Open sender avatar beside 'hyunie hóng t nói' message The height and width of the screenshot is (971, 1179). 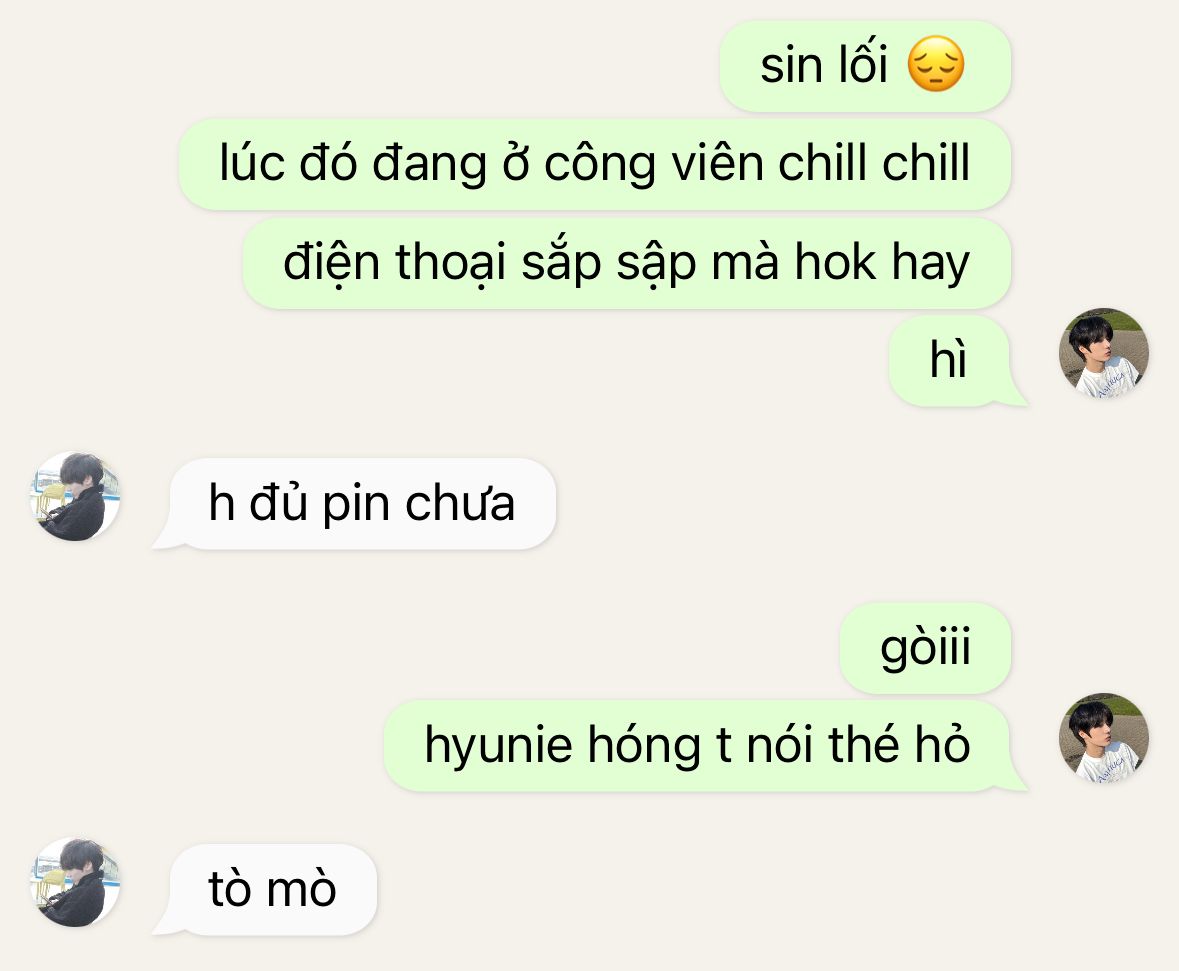1104,738
